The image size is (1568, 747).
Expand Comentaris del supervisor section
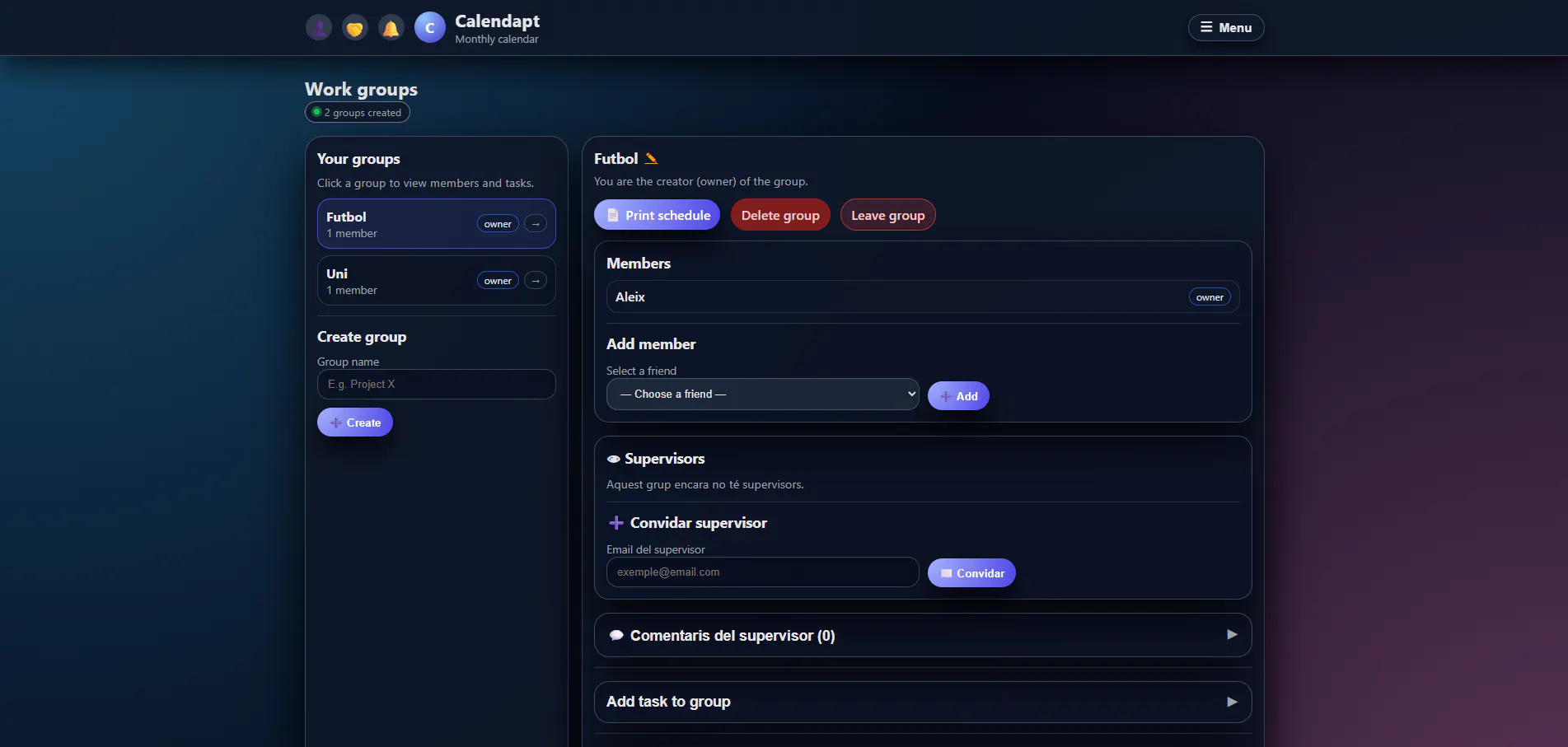(923, 635)
